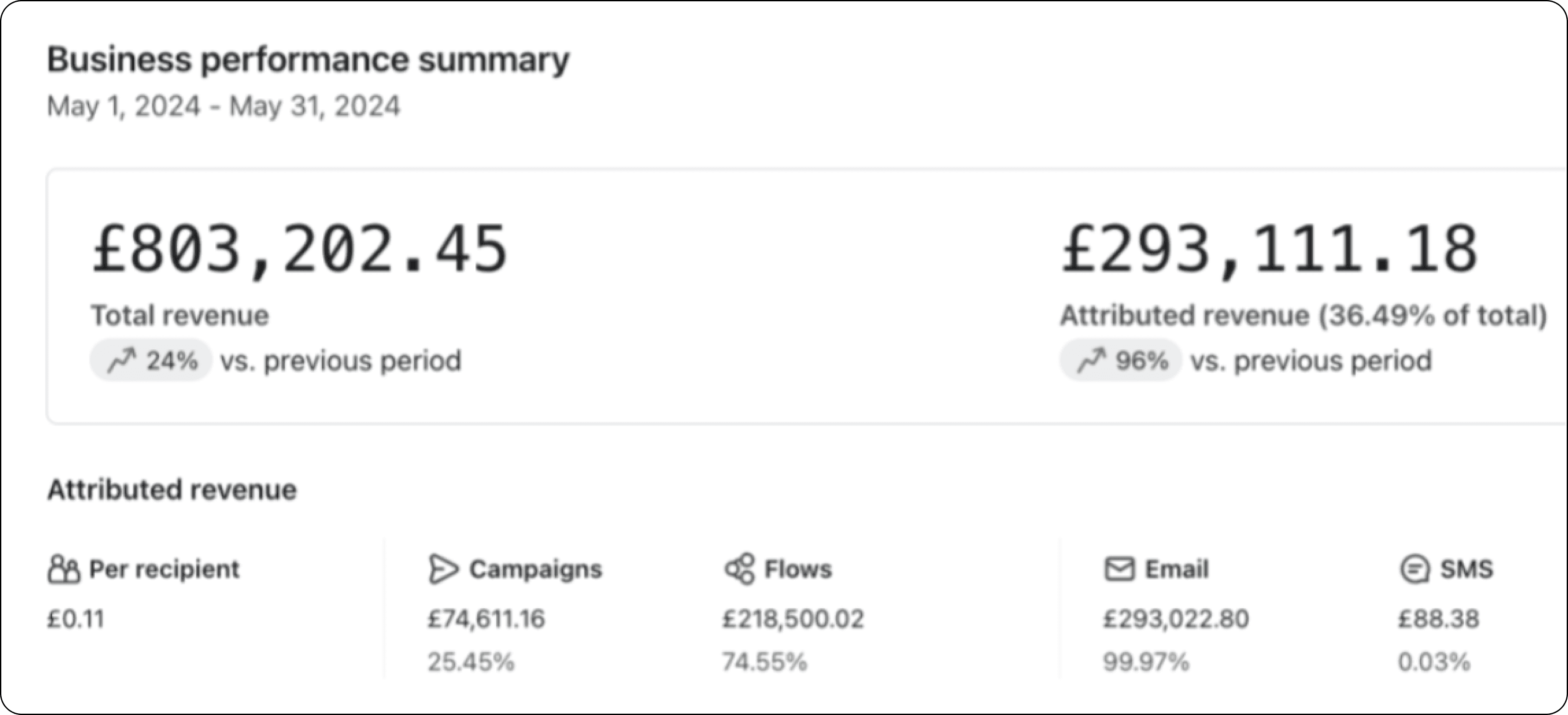Select the Flows revenue amount £218,500.02
The width and height of the screenshot is (1568, 715).
click(793, 619)
